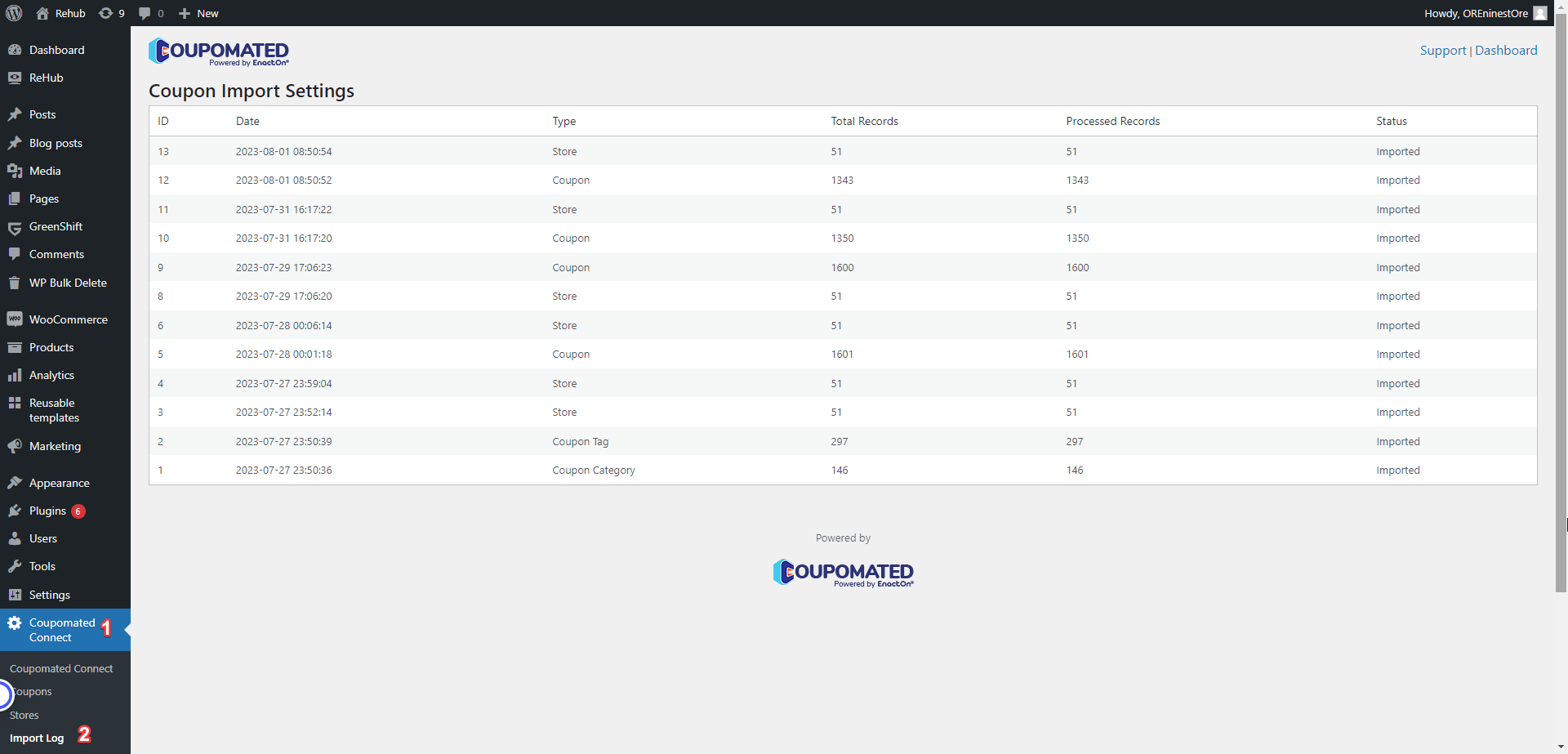The height and width of the screenshot is (754, 1568).
Task: Click the WordPress logo icon
Action: [x=14, y=13]
